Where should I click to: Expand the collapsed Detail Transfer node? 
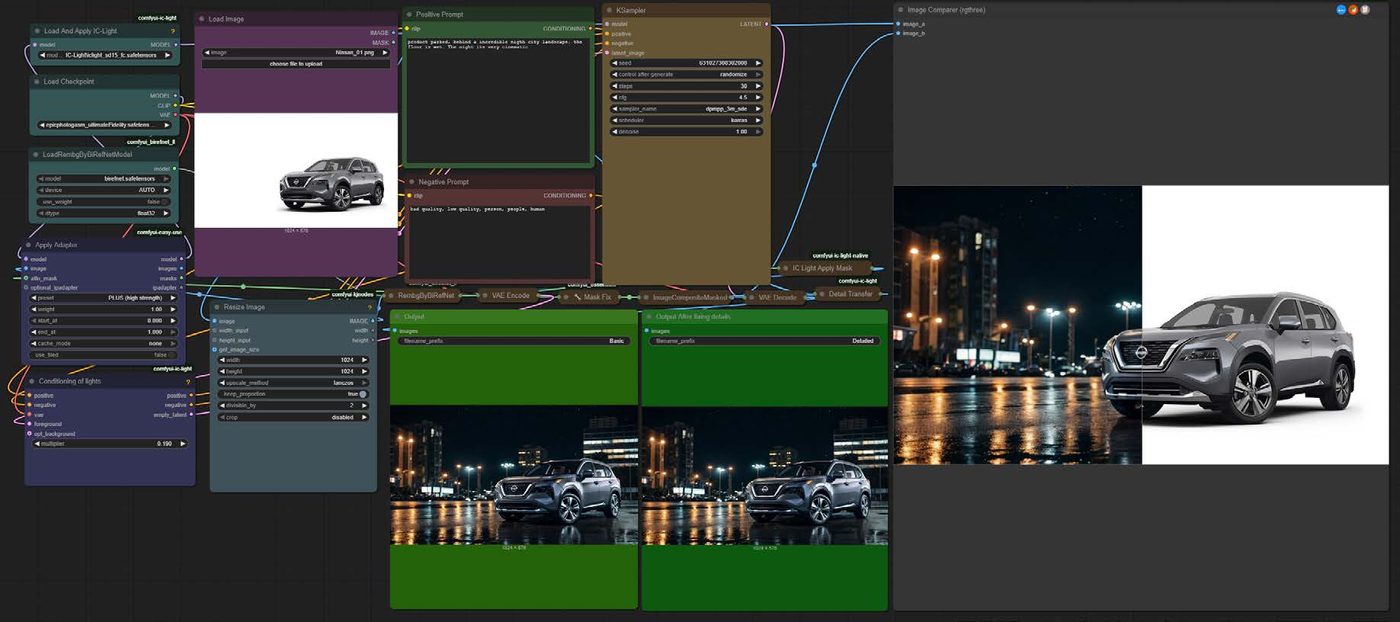coord(848,294)
